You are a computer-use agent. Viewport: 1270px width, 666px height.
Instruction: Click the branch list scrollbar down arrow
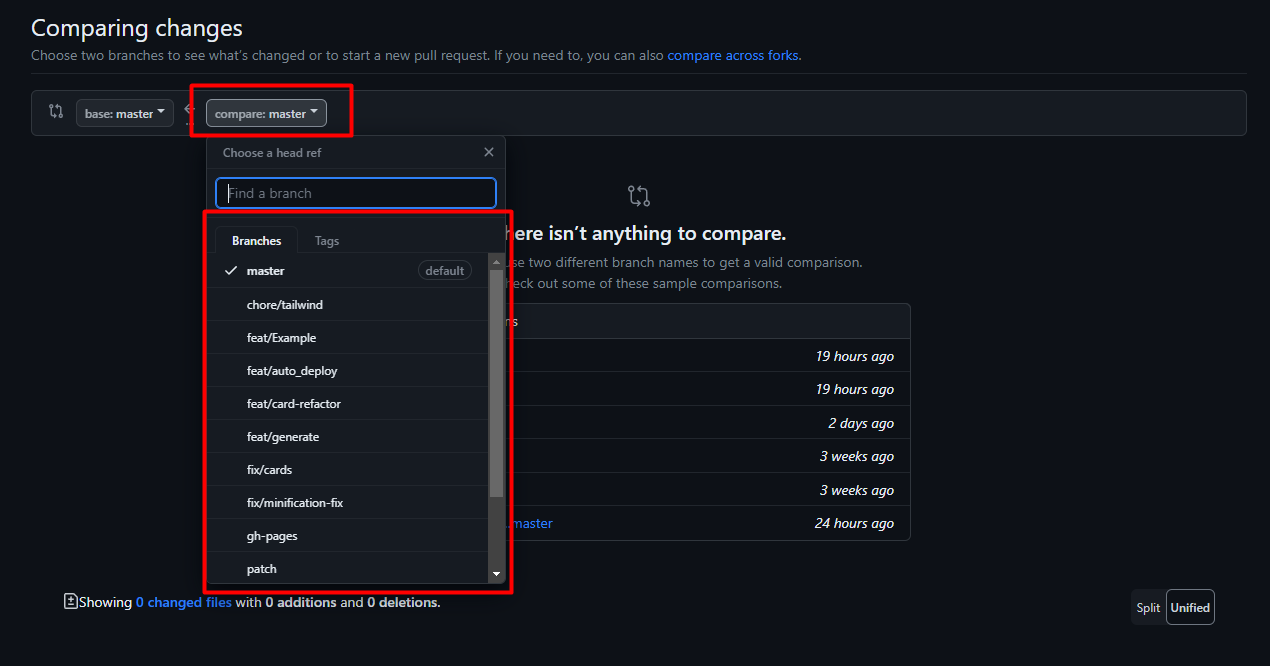tap(496, 575)
